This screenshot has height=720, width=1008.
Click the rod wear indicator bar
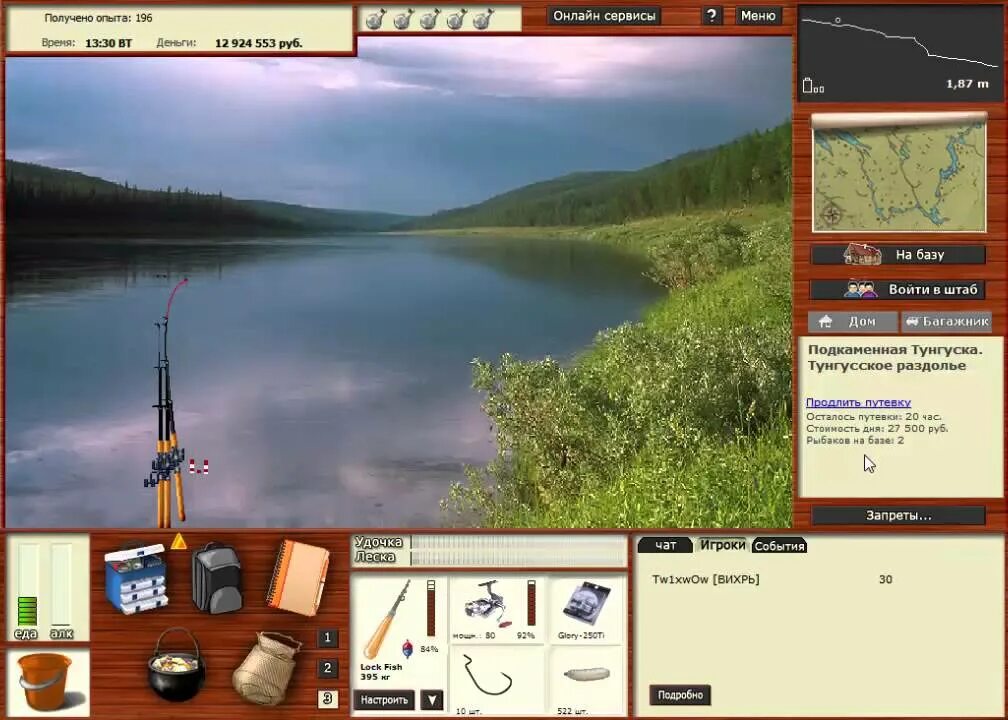(431, 608)
